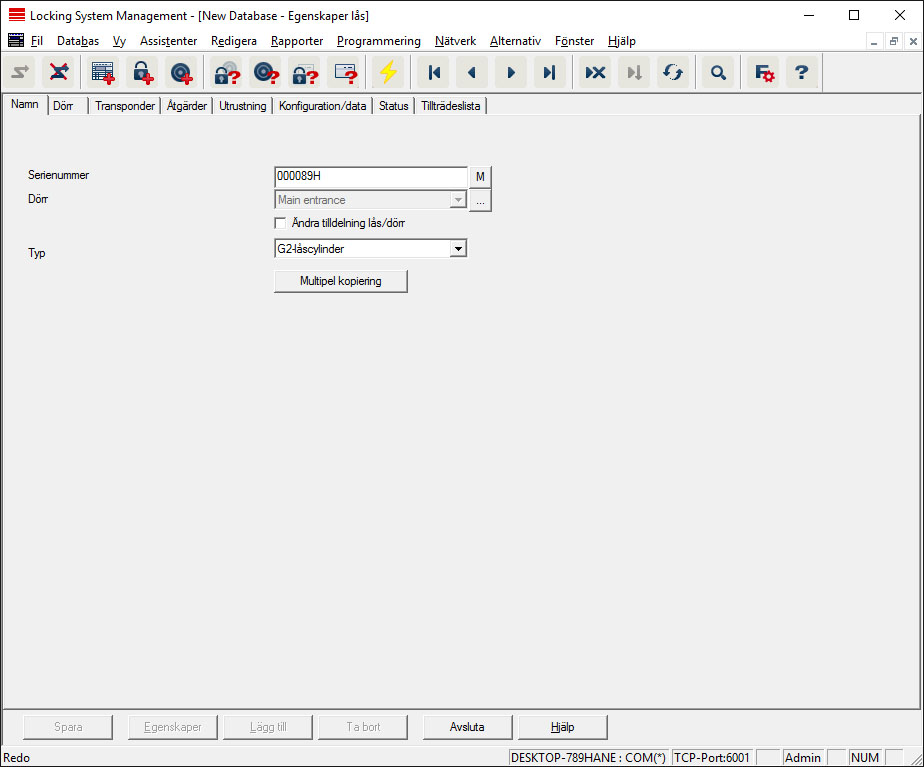This screenshot has width=924, height=767.
Task: Switch to the Transponder tab
Action: coord(125,106)
